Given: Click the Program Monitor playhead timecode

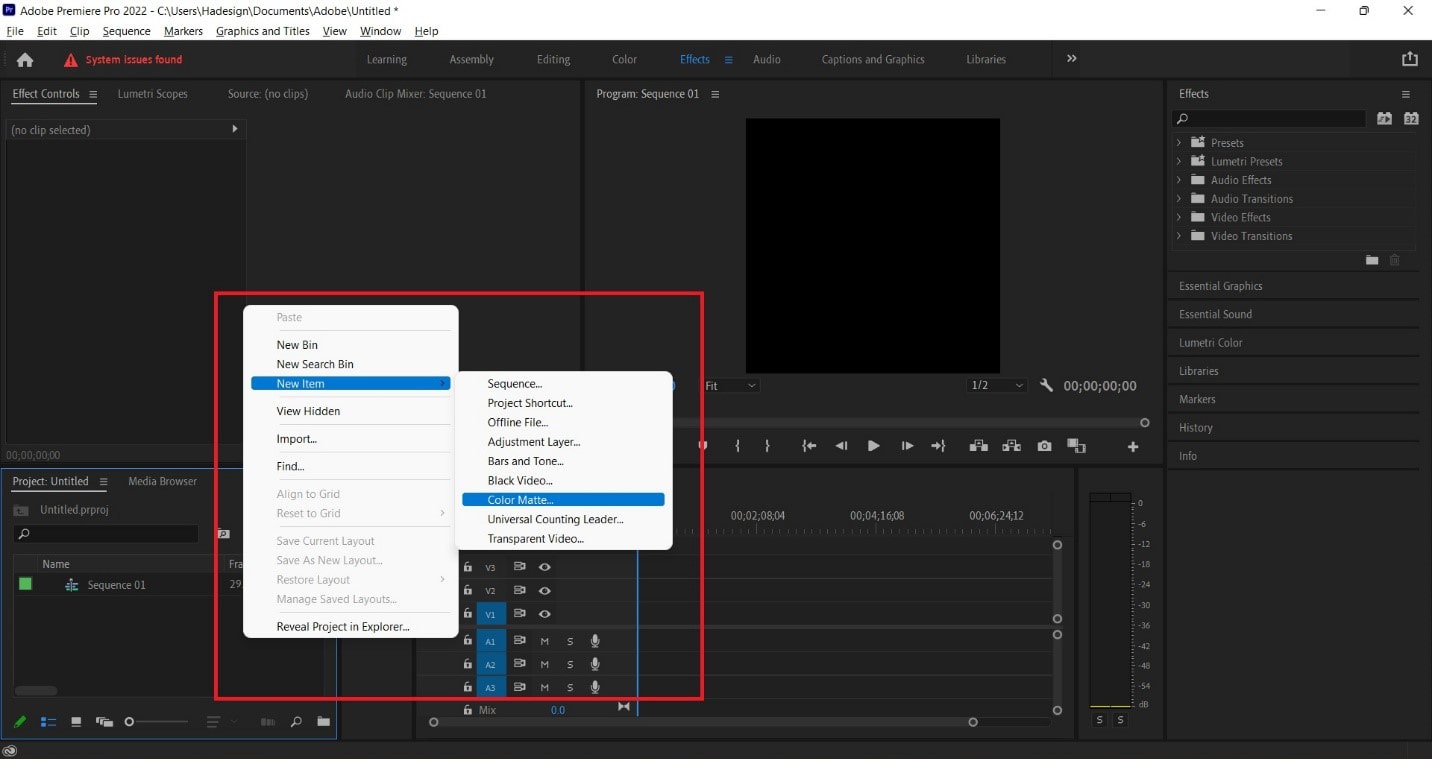Looking at the screenshot, I should (x=1100, y=386).
